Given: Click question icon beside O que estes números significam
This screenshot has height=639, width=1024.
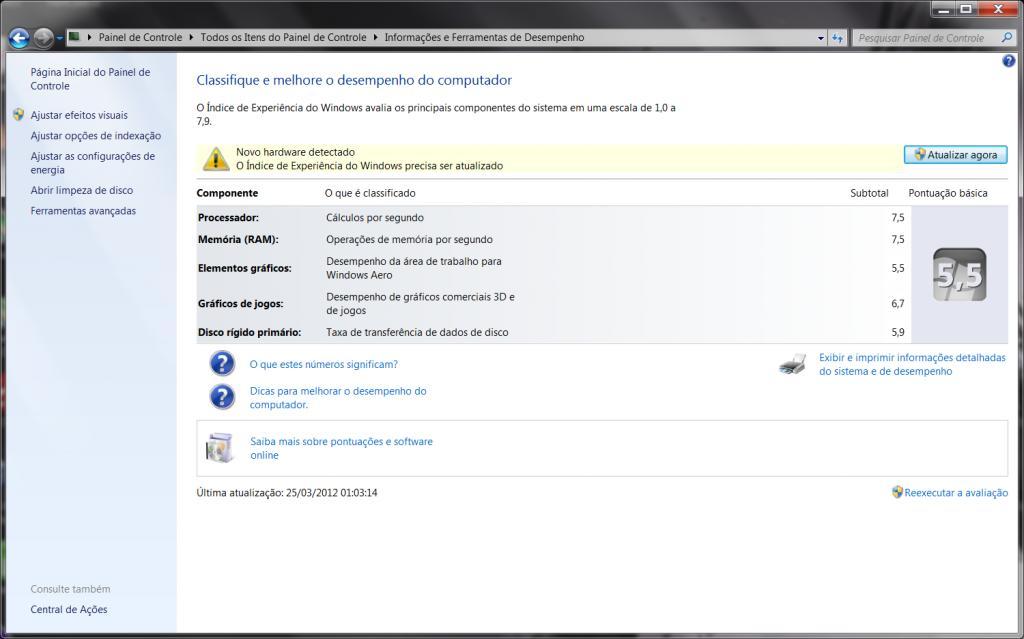Looking at the screenshot, I should coord(222,364).
